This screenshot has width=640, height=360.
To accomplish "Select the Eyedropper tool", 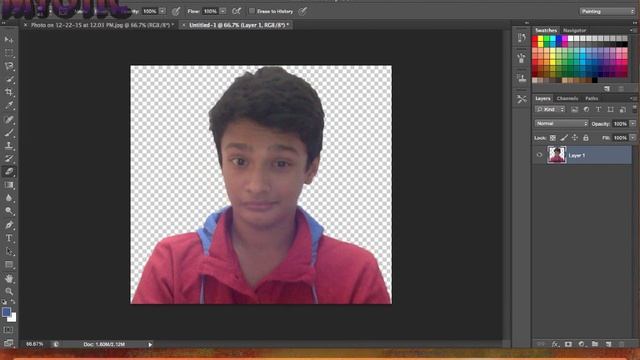I will coord(9,105).
